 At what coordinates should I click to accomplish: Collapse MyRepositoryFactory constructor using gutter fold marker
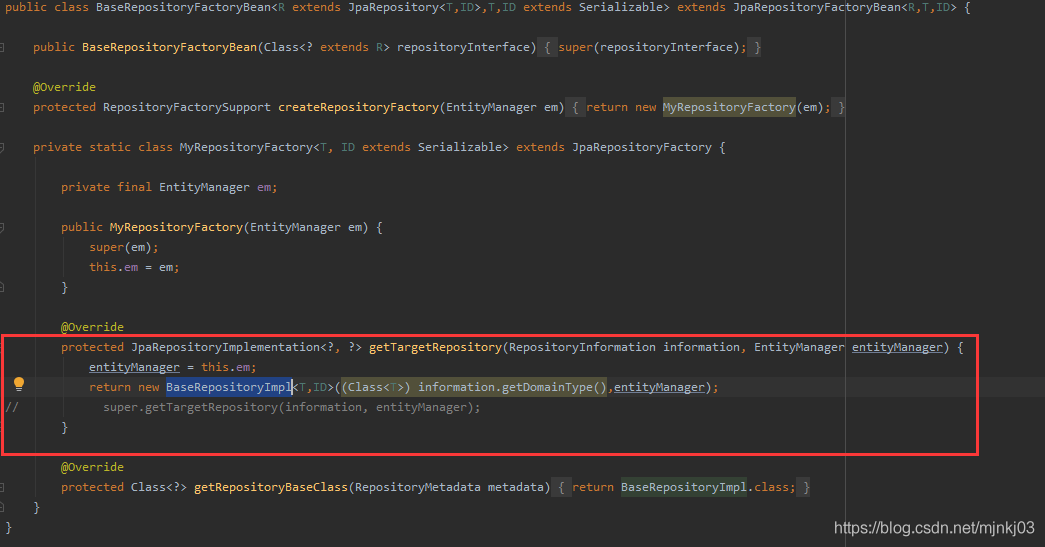pos(5,227)
